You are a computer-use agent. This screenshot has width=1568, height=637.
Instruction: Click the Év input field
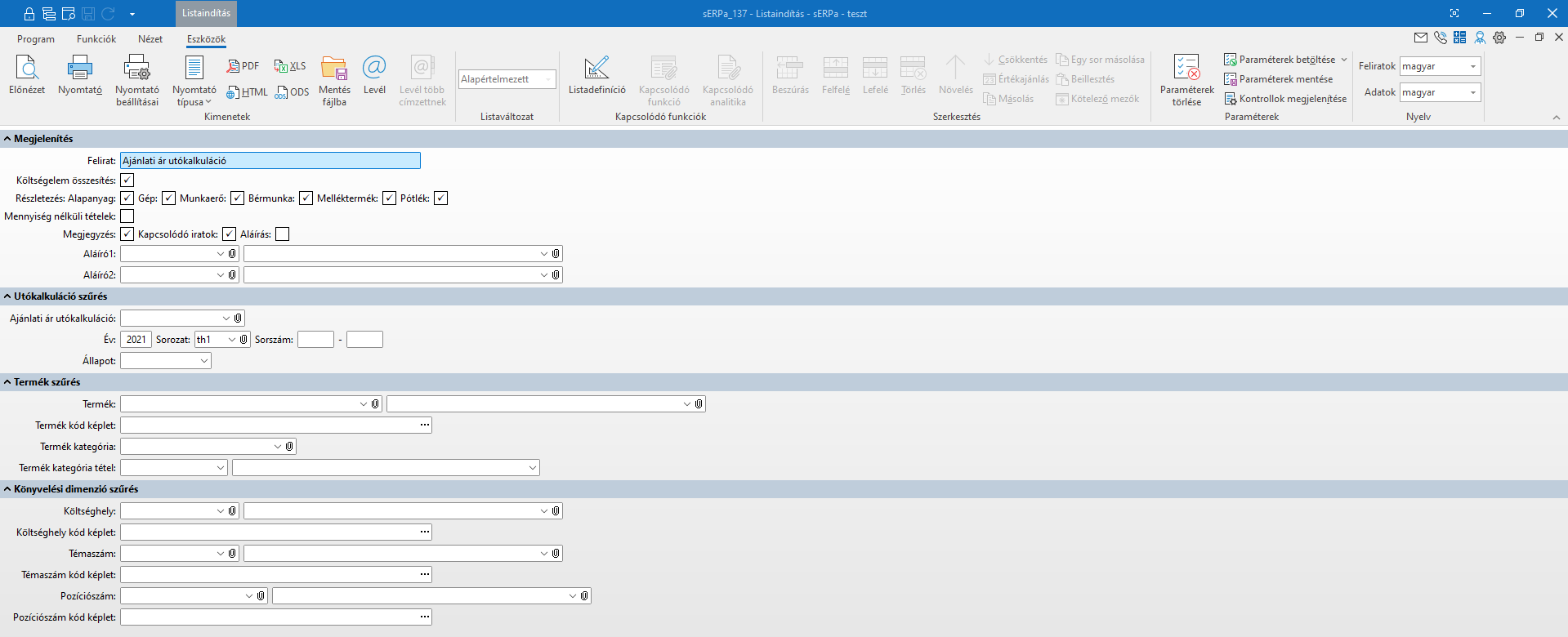136,340
